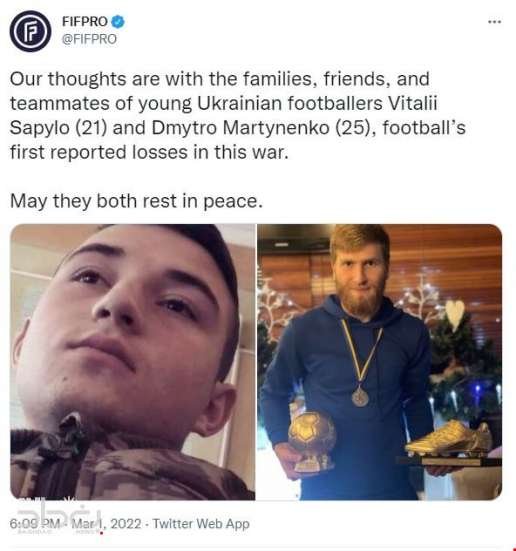Click the name 'Dmytro Martynenko' in the tweet

[x=241, y=128]
